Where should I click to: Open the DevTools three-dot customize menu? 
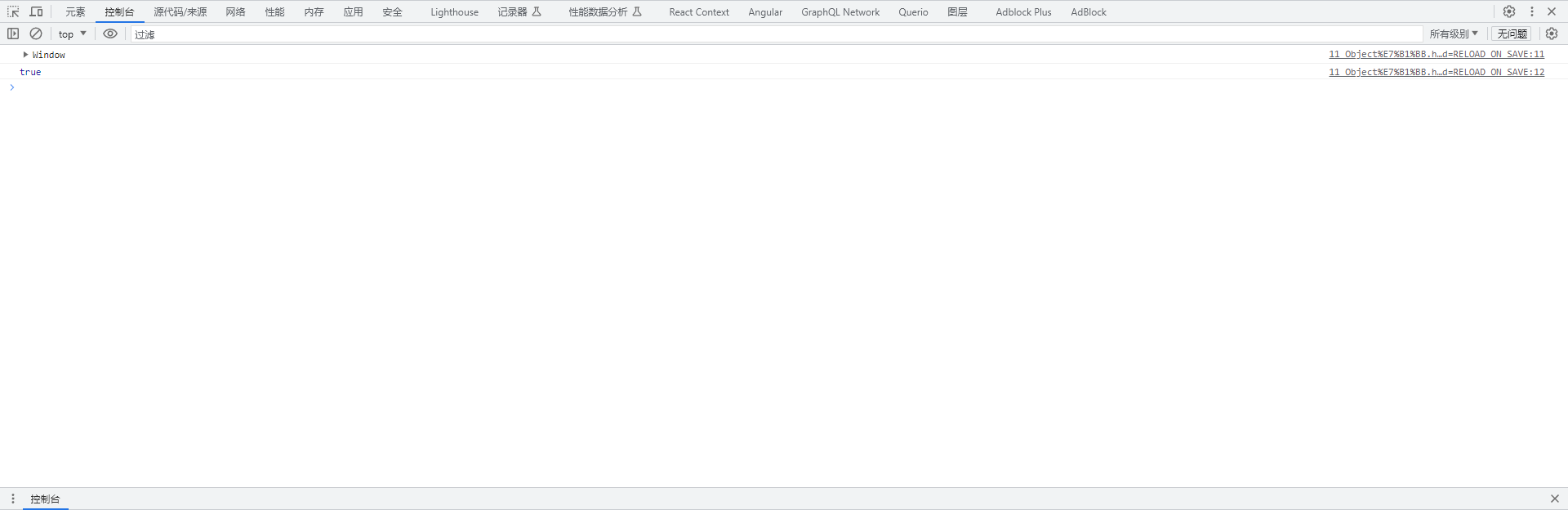(1532, 11)
